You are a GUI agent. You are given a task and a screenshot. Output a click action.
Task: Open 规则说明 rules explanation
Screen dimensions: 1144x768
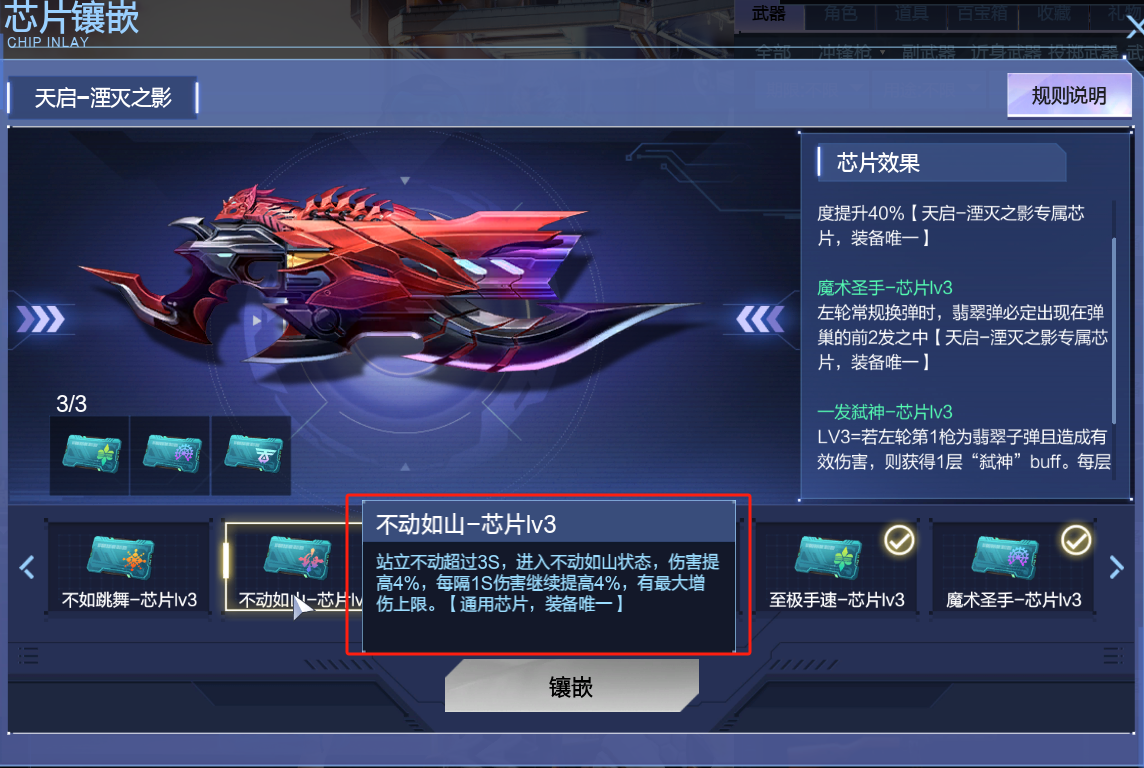[x=1069, y=96]
